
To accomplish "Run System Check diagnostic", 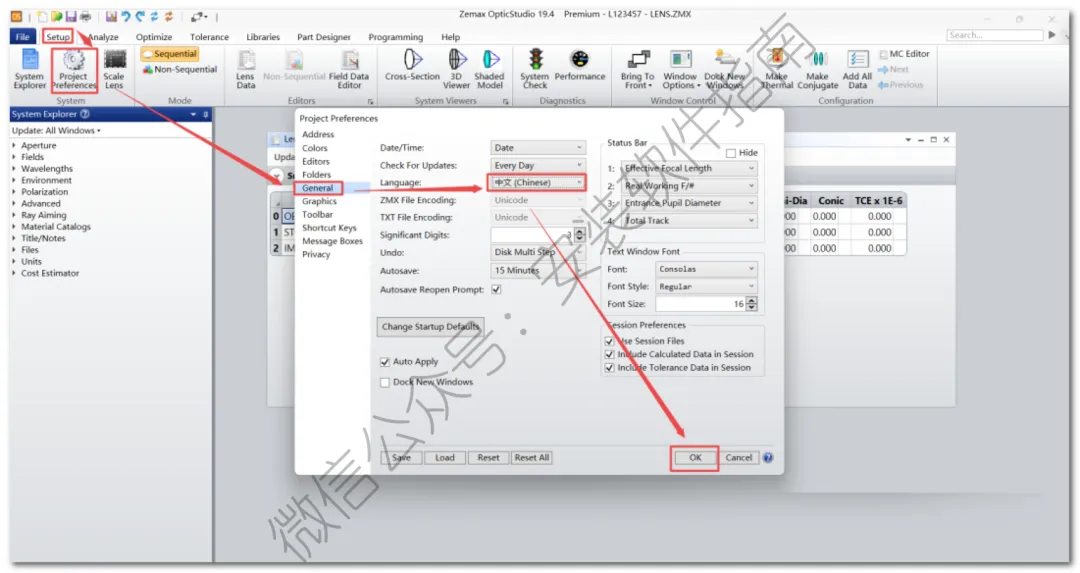I will pyautogui.click(x=535, y=69).
